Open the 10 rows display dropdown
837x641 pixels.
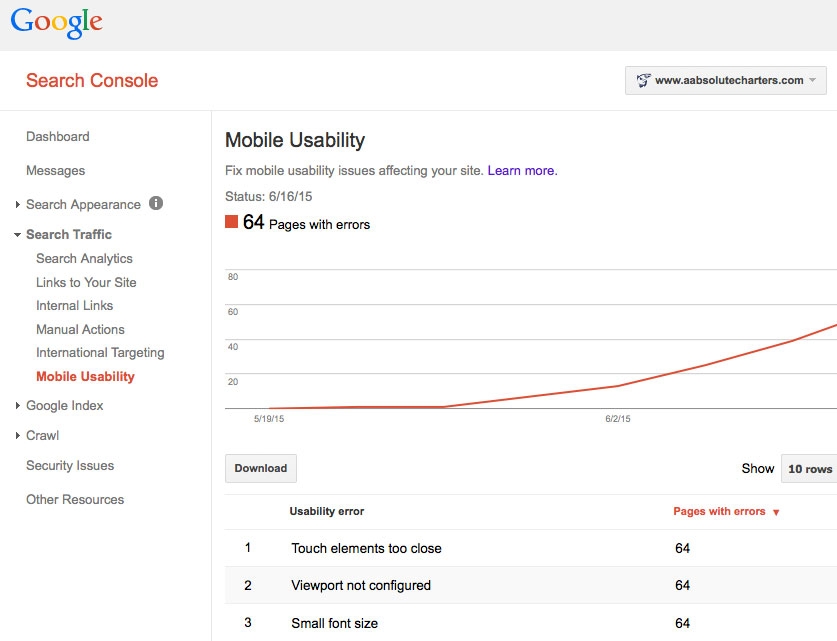809,469
